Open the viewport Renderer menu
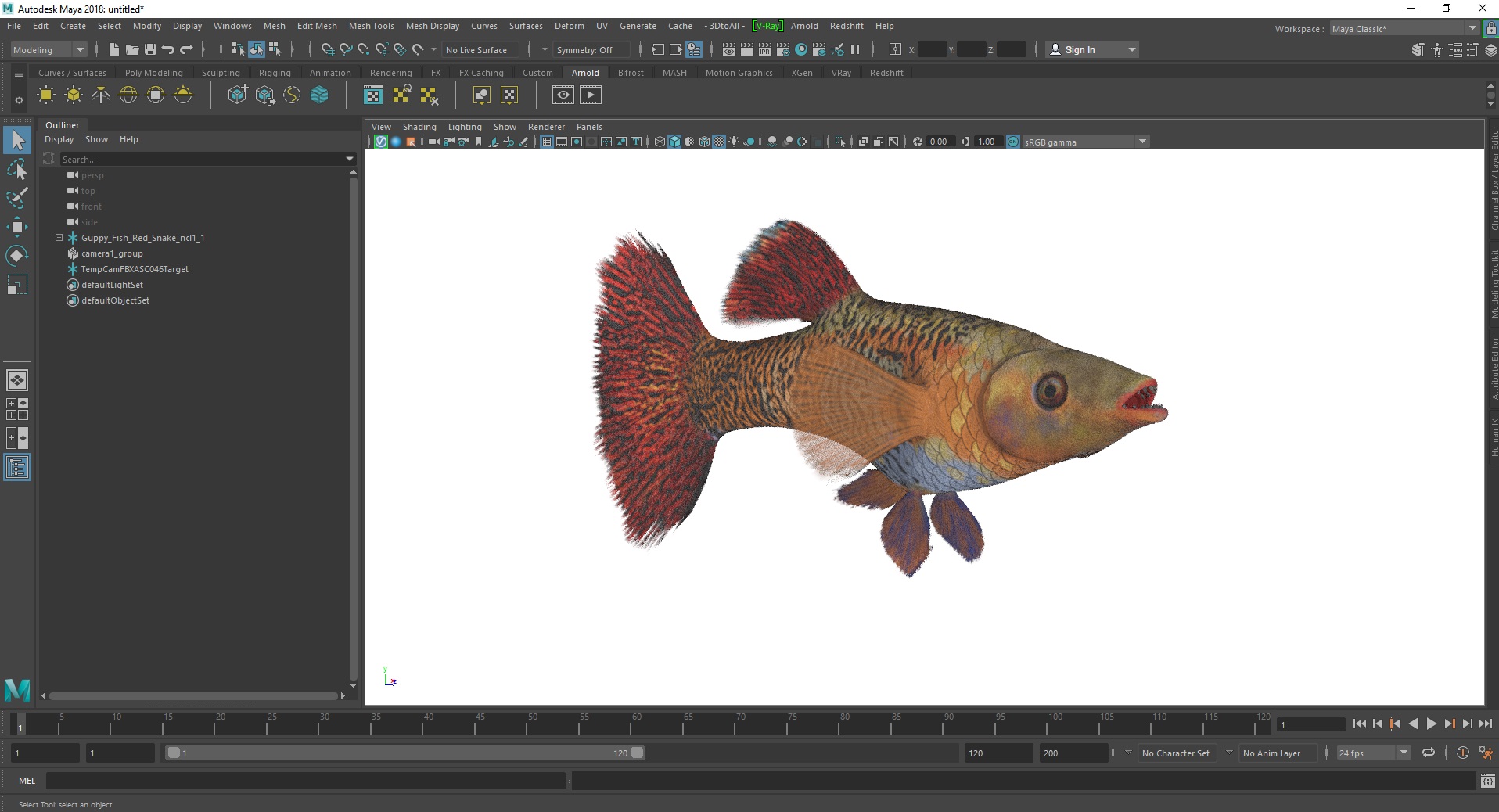This screenshot has width=1499, height=812. click(546, 127)
